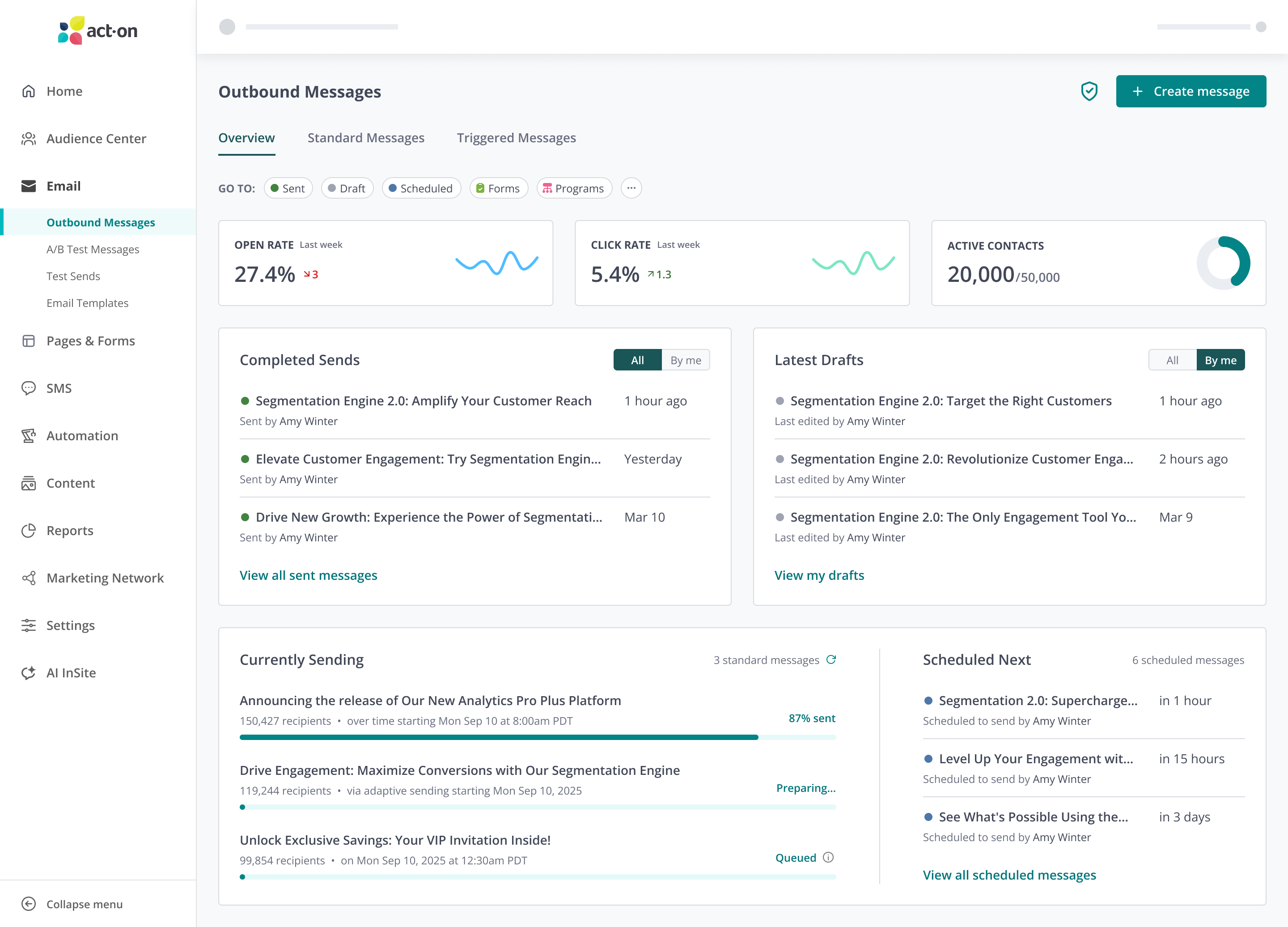Click the Preparing progress bar
Screen dimensions: 1288x927
click(x=537, y=807)
